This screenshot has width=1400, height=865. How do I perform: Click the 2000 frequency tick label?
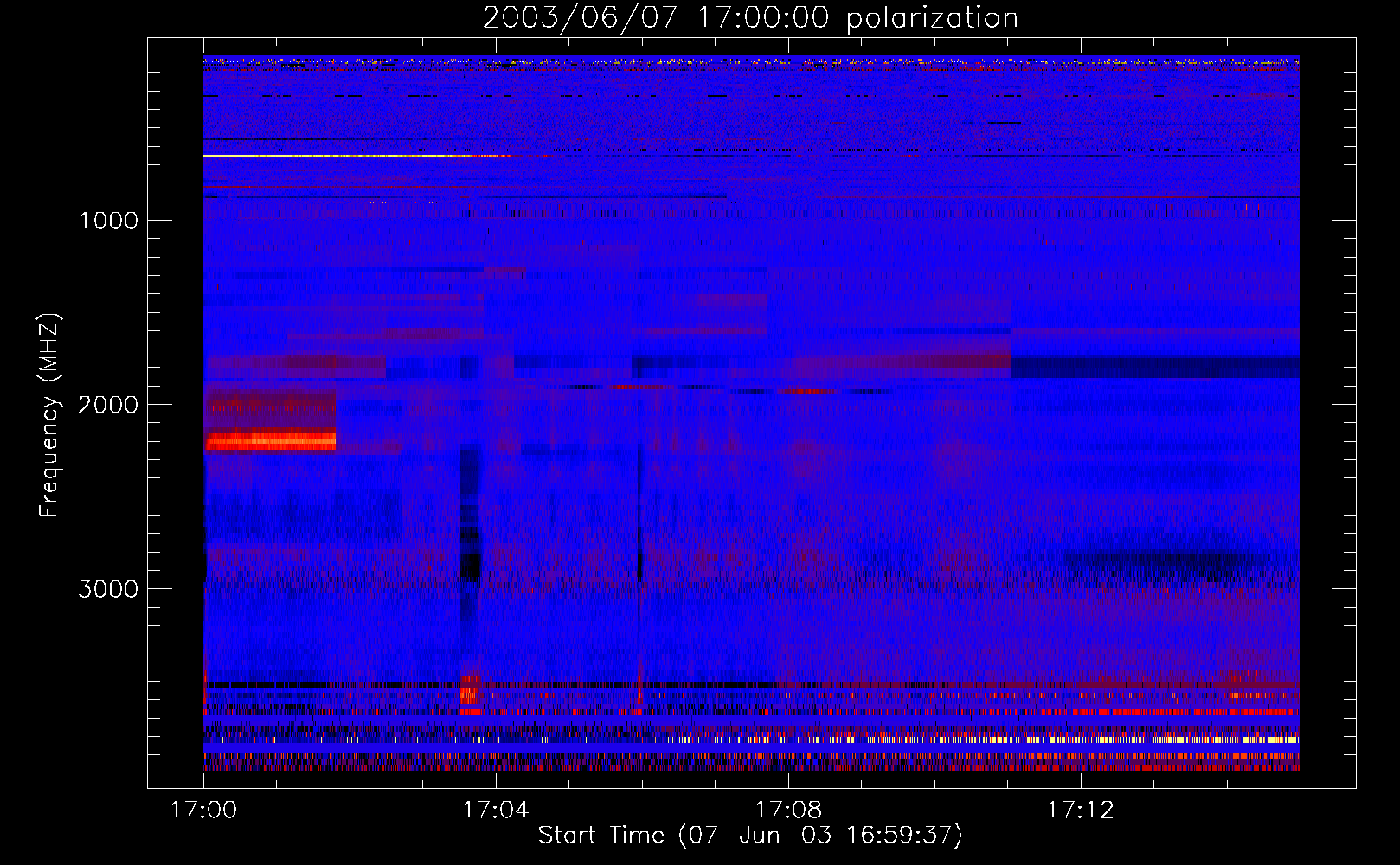click(x=109, y=405)
